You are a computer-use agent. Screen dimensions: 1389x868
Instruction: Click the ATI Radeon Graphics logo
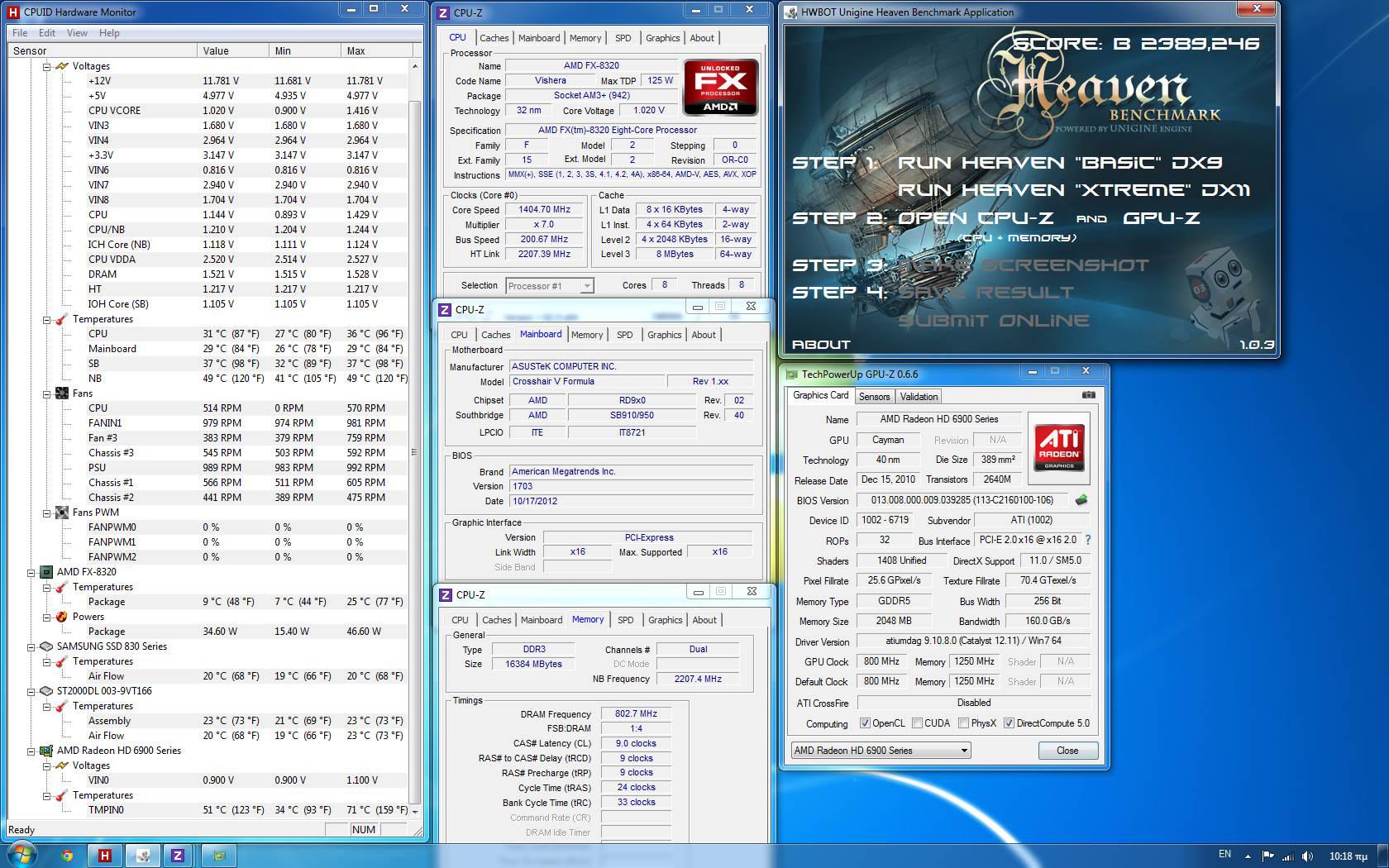pyautogui.click(x=1059, y=448)
